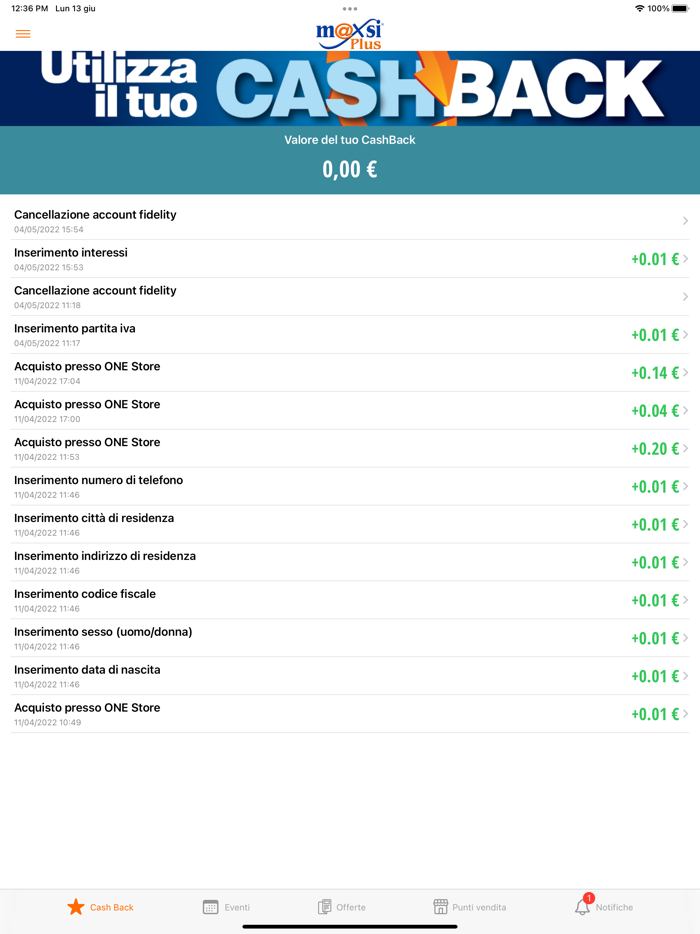
Task: Open the Inserimento interessi entry
Action: tap(350, 259)
